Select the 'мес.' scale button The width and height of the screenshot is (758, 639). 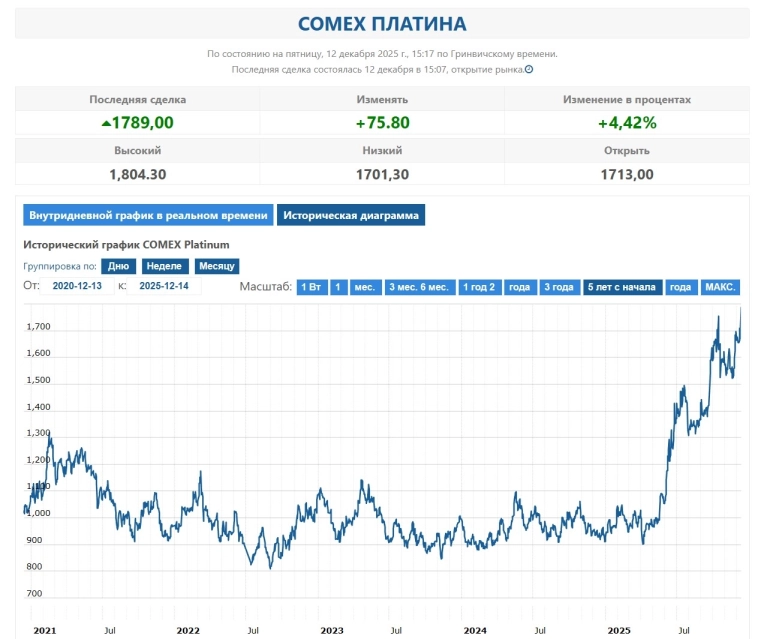(x=365, y=287)
